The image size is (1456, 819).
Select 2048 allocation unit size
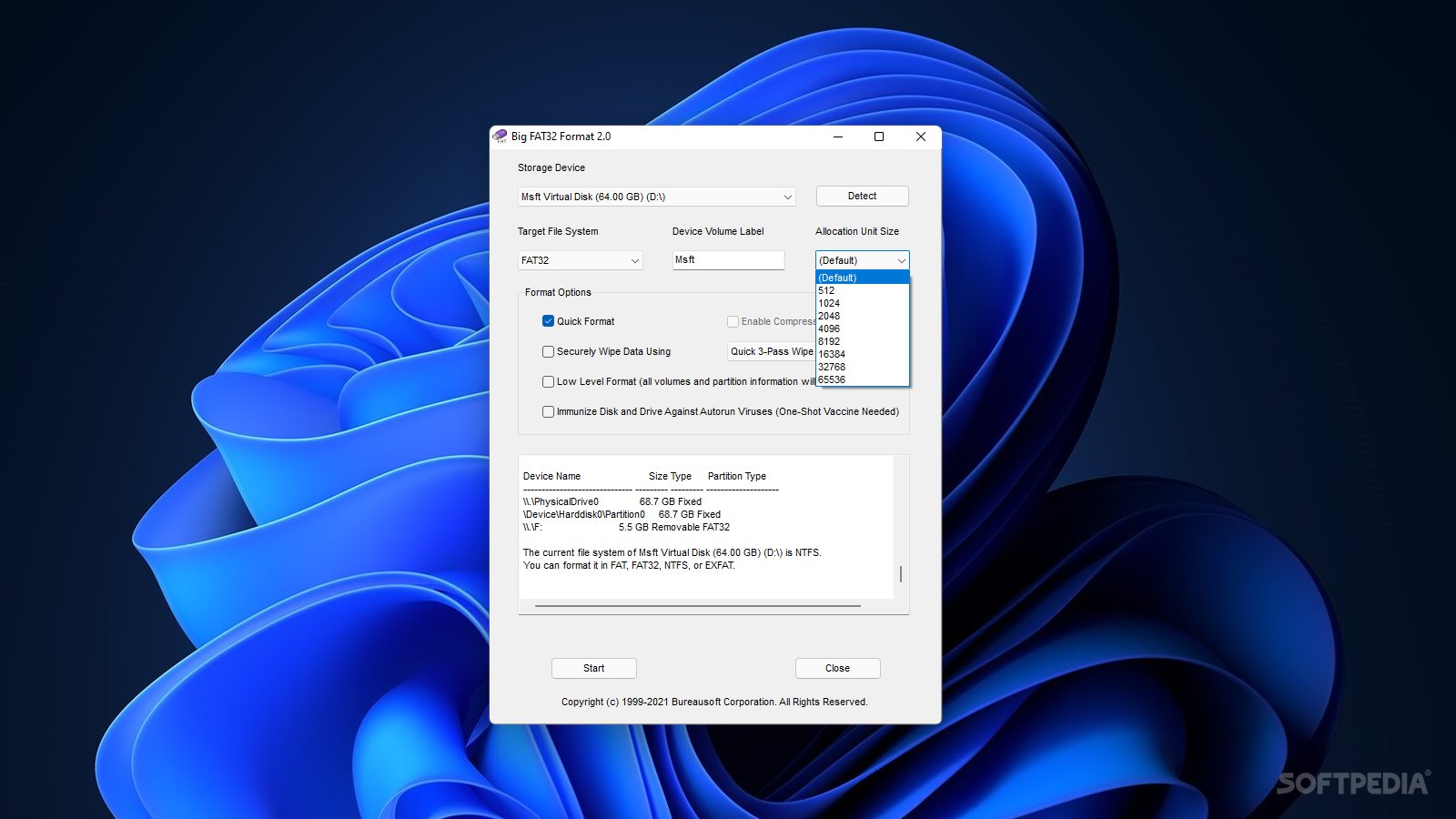[x=862, y=316]
